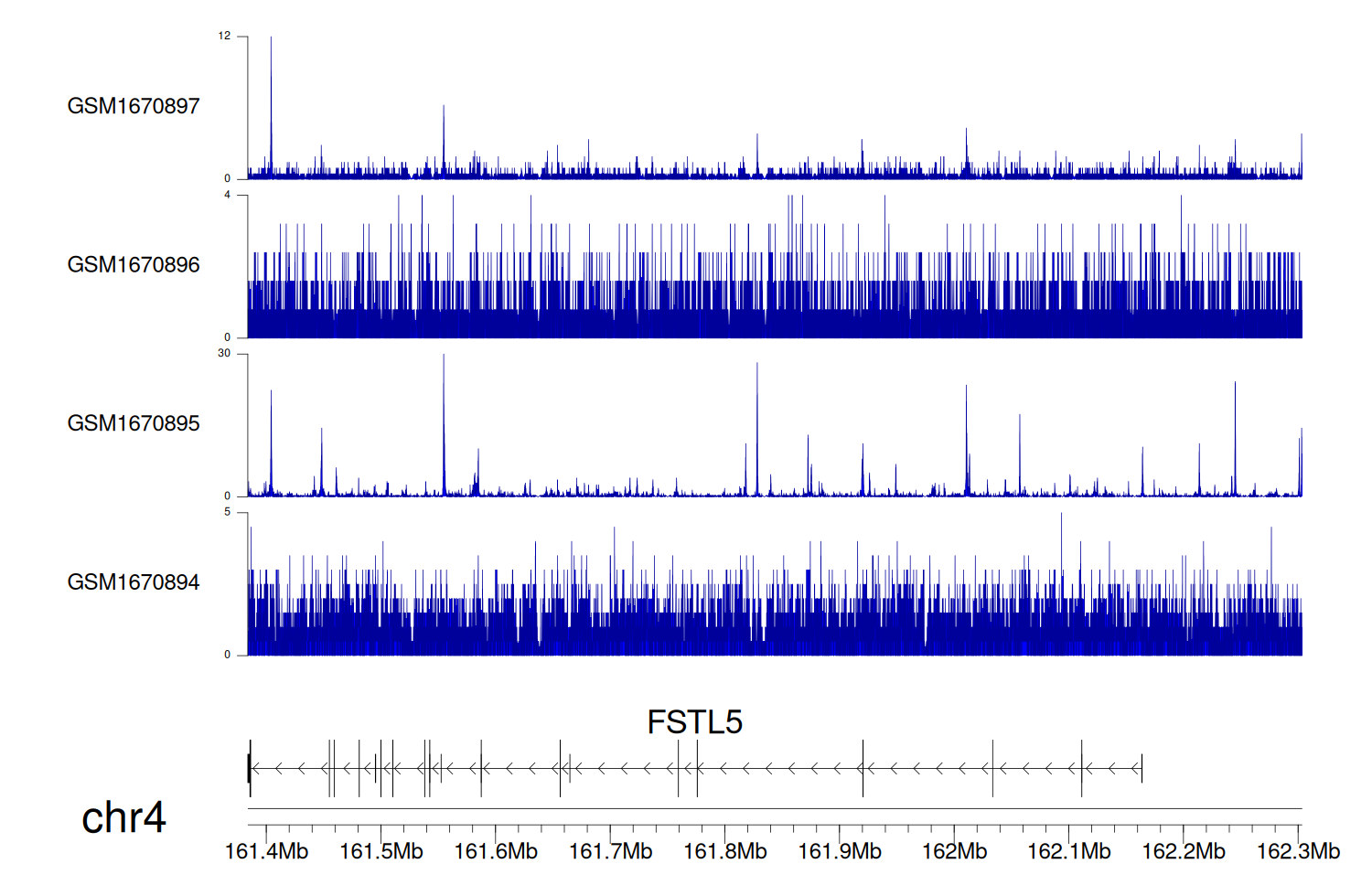Select the GSM1670896 track label

pyautogui.click(x=134, y=265)
